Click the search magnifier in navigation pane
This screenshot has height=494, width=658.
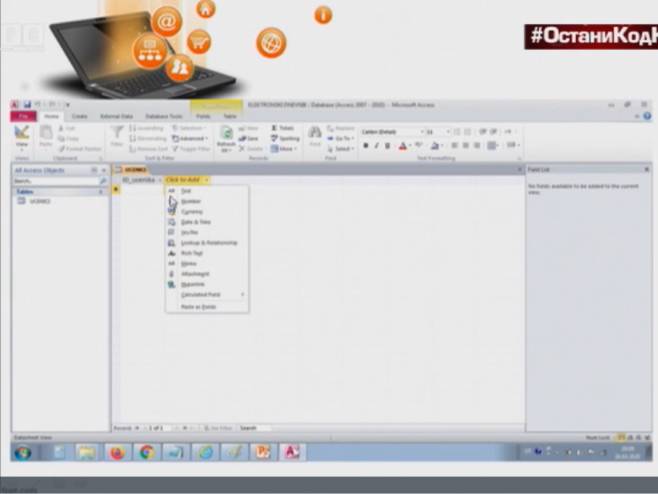coord(103,181)
